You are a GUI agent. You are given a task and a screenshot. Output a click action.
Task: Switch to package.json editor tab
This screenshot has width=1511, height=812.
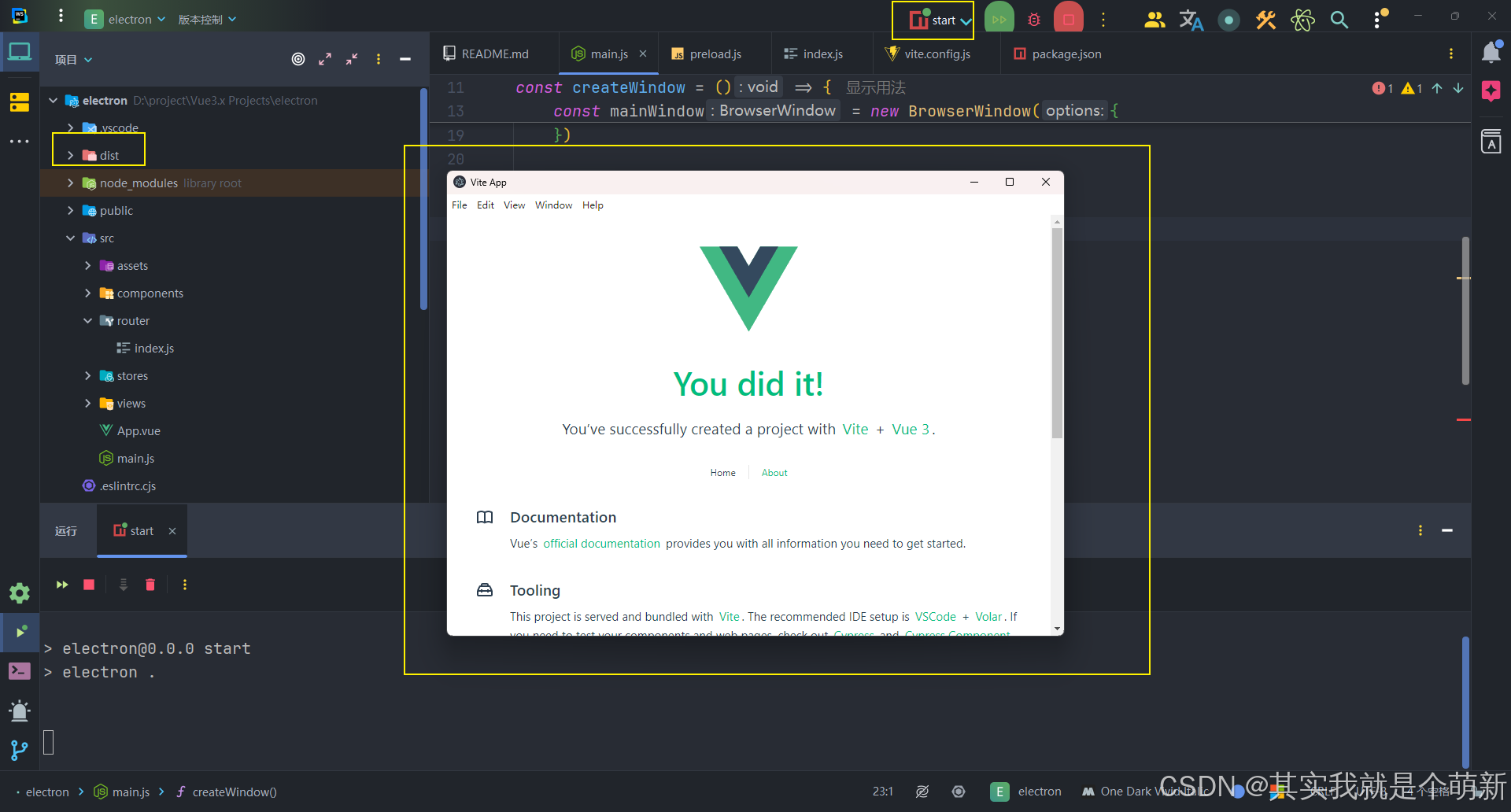(x=1058, y=54)
